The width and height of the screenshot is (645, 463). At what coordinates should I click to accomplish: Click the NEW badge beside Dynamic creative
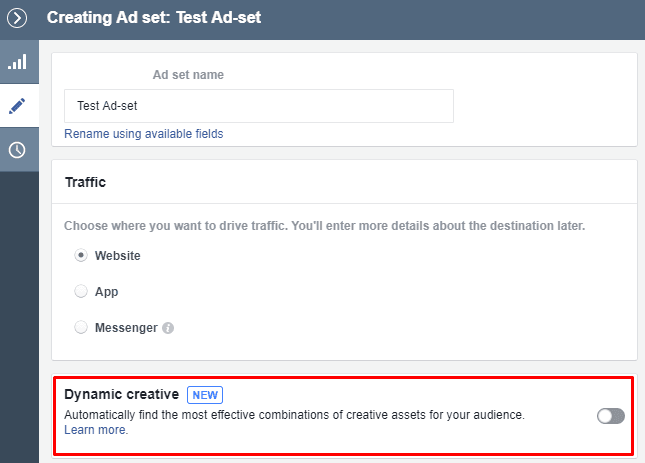click(205, 395)
